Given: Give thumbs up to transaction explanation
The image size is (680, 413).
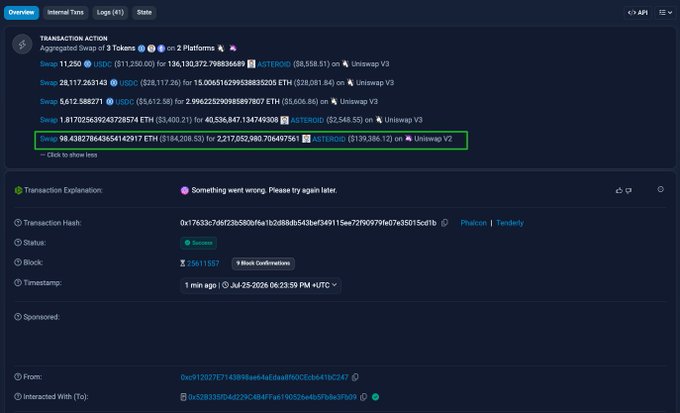Looking at the screenshot, I should point(619,190).
